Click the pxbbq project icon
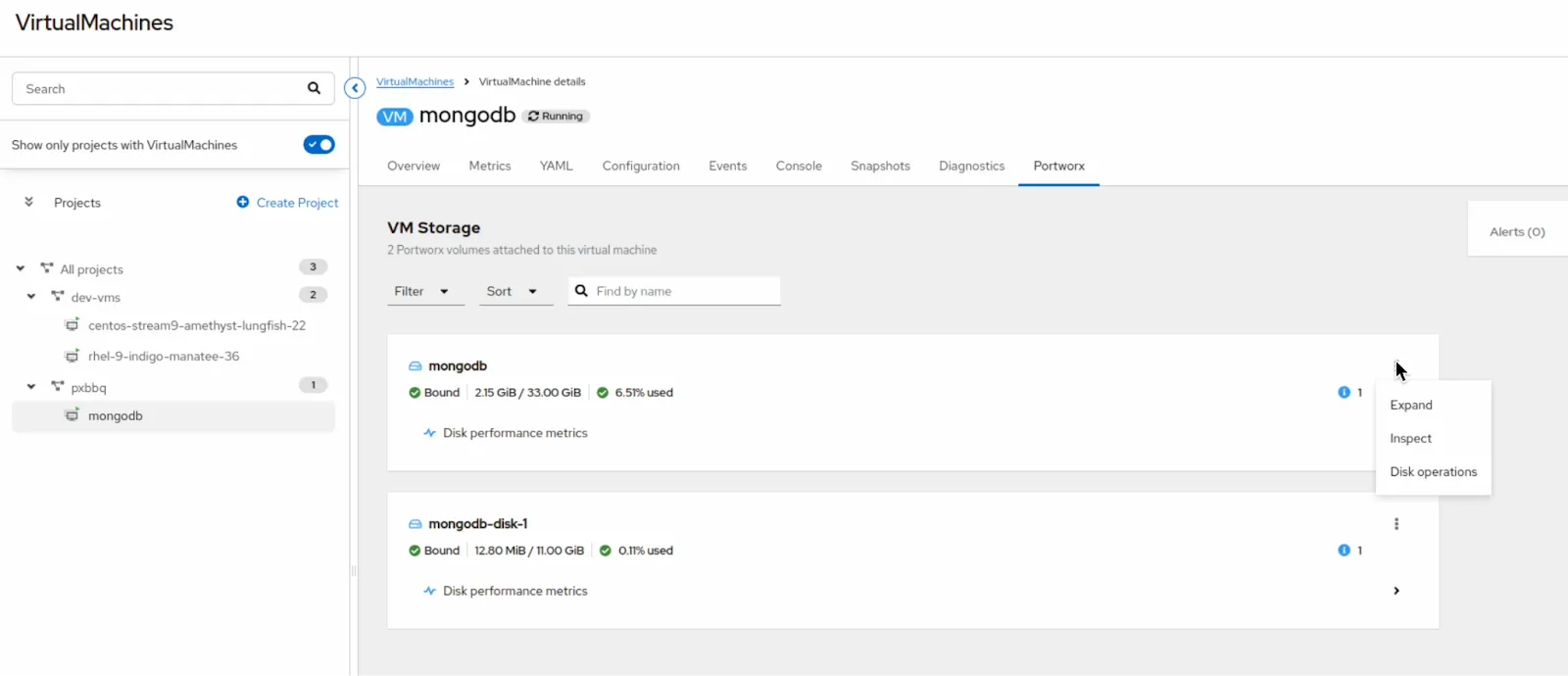Viewport: 1568px width, 676px height. [57, 386]
